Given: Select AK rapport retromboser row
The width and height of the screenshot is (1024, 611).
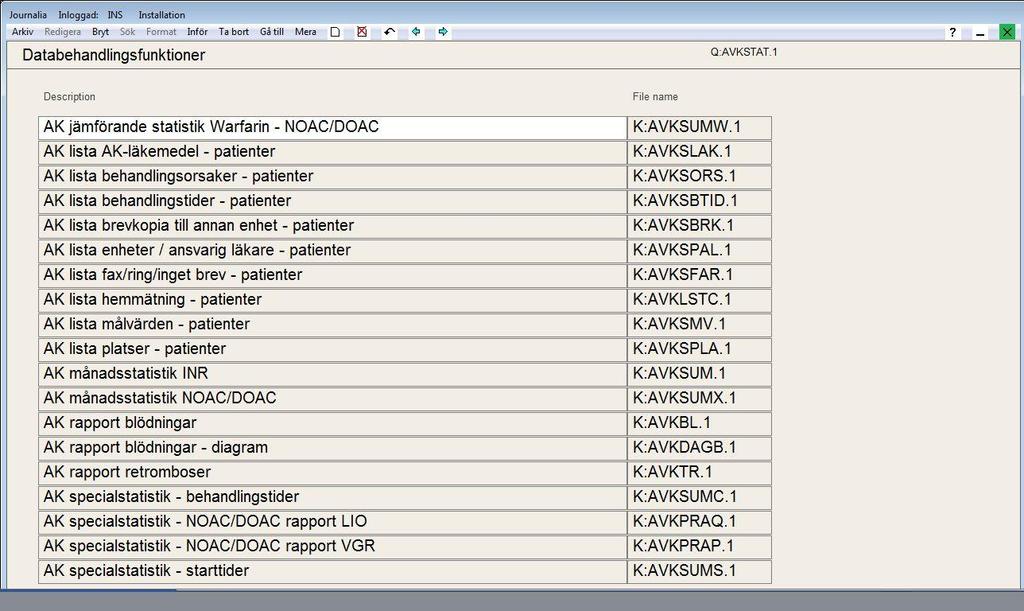Looking at the screenshot, I should 332,473.
